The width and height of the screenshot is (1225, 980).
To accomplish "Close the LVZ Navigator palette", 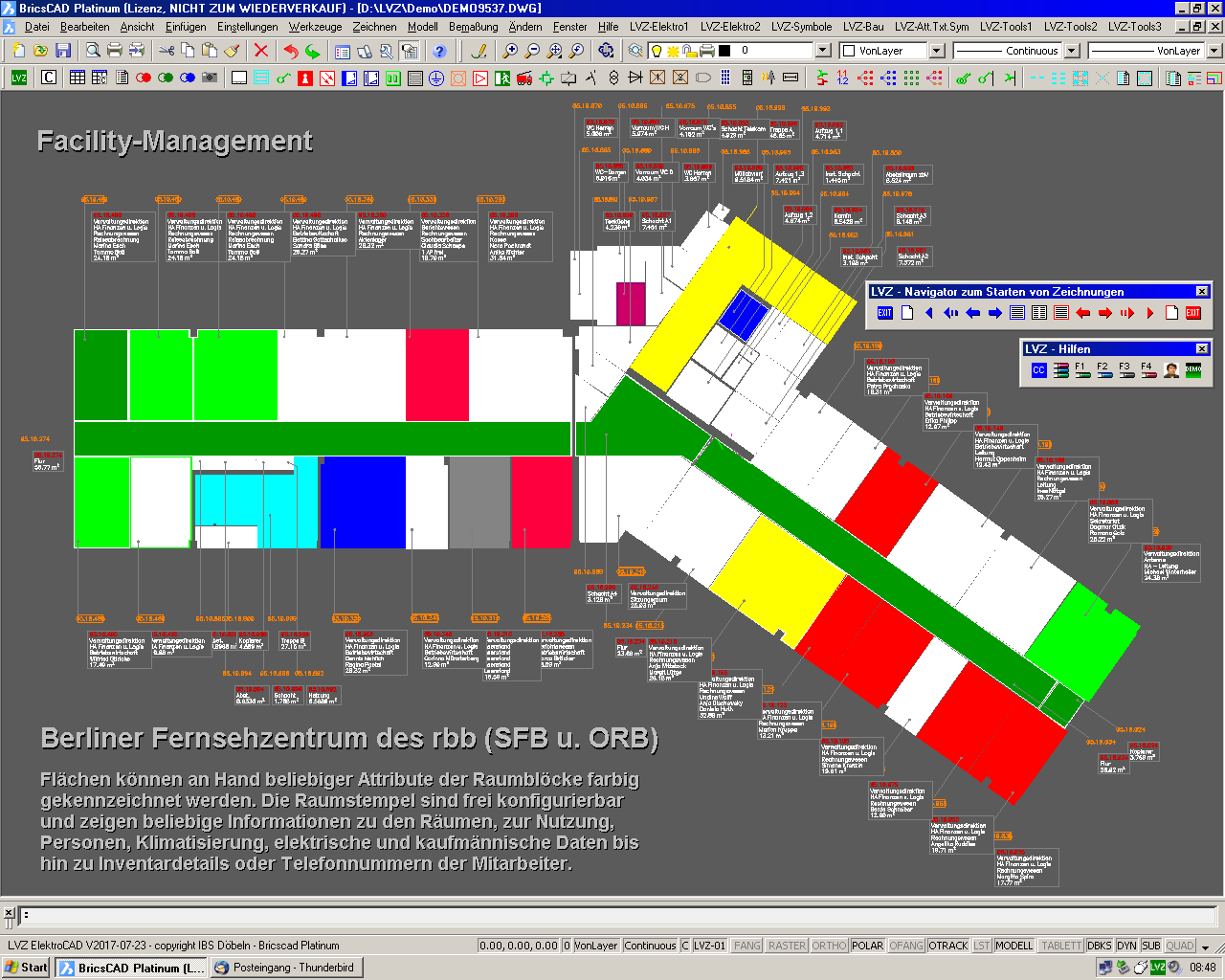I will pyautogui.click(x=1202, y=292).
